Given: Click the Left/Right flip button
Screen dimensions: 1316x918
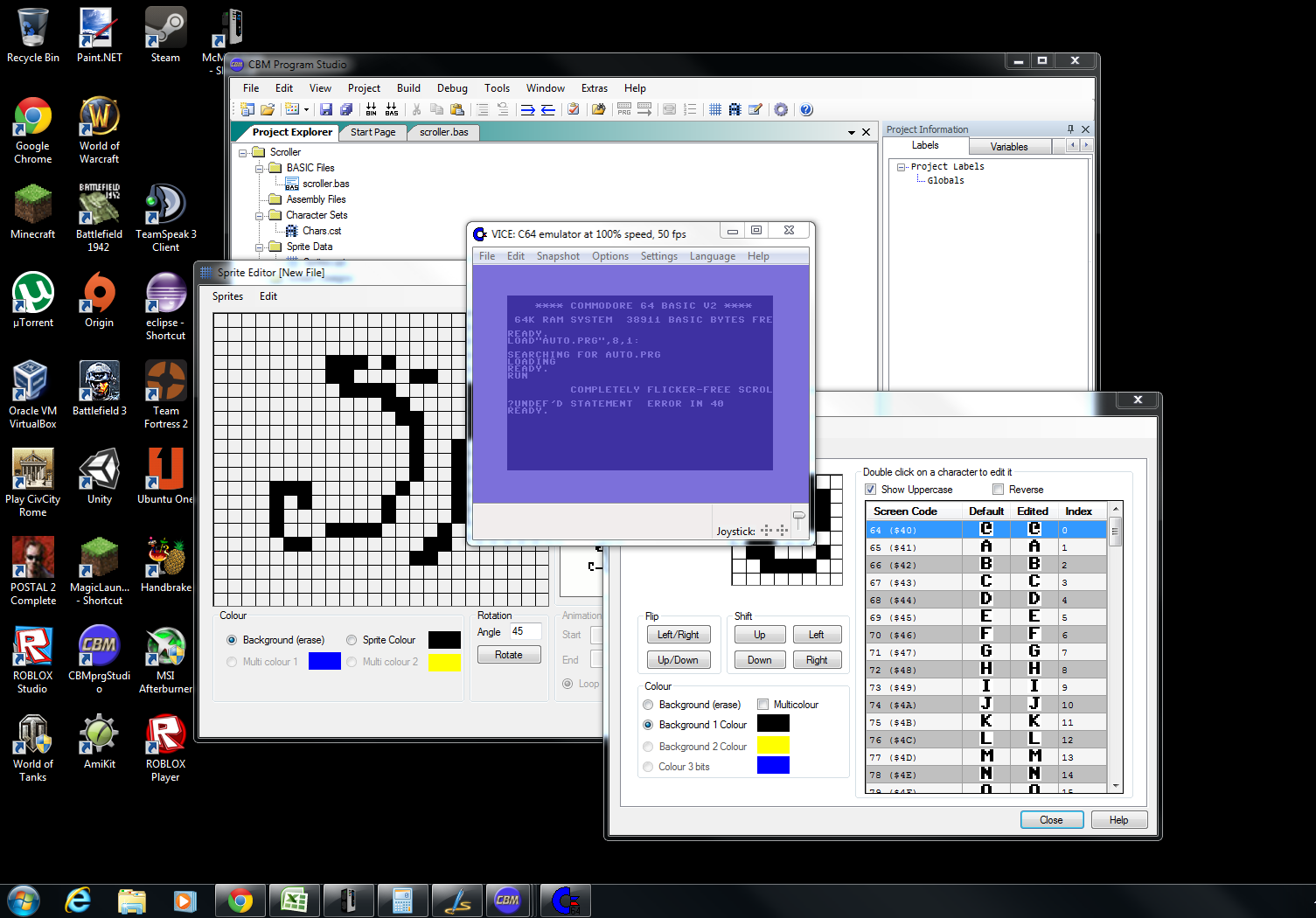Looking at the screenshot, I should coord(679,635).
